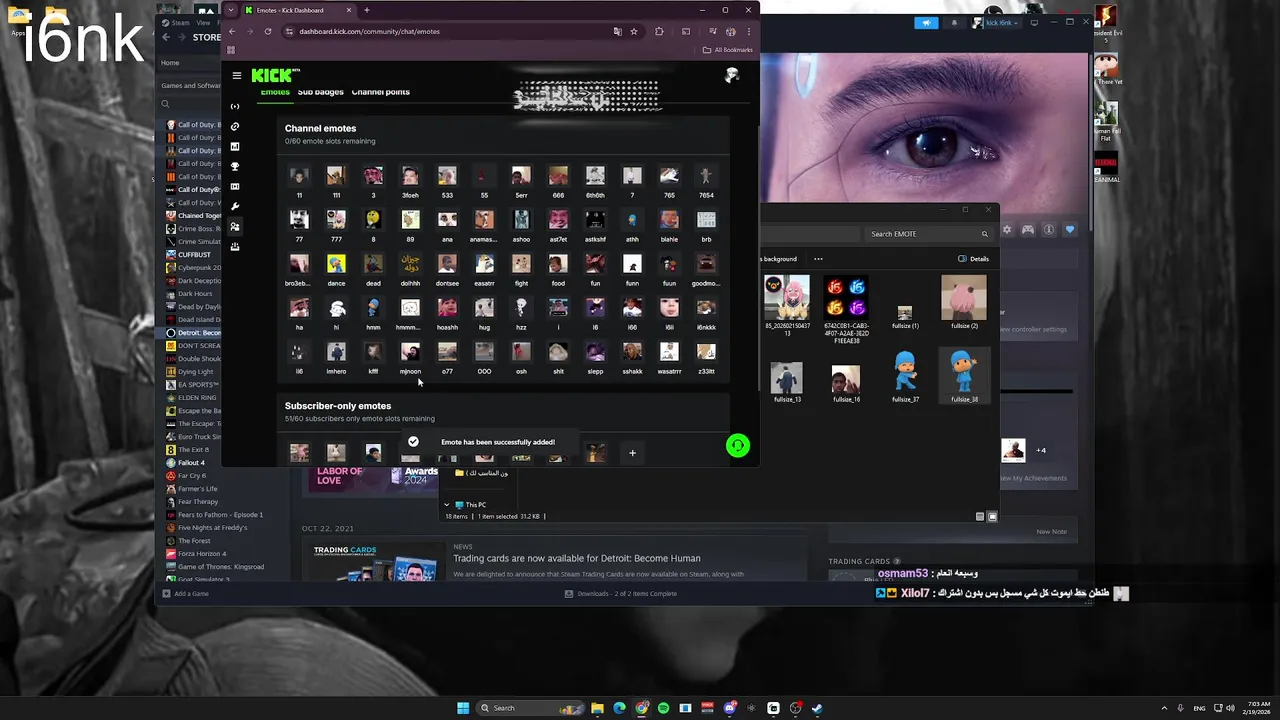The image size is (1280, 720).
Task: Open the trophy achievements sidebar icon
Action: click(235, 167)
